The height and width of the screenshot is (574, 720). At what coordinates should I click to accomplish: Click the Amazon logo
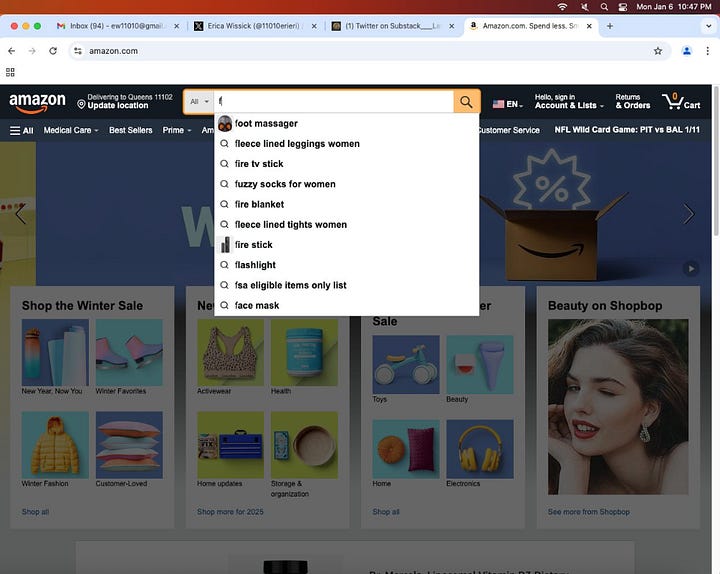[37, 102]
